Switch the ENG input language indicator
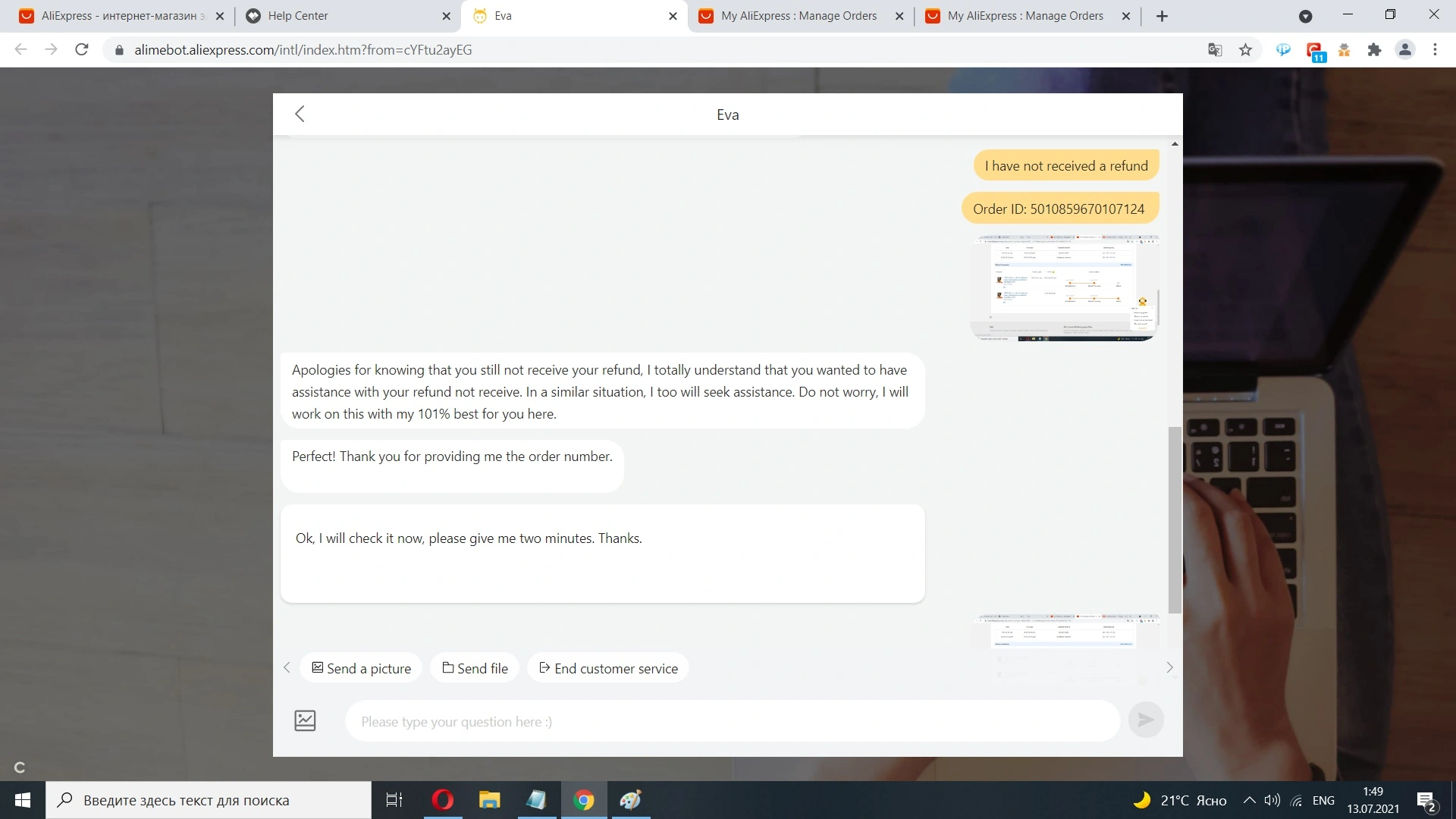 [1323, 800]
